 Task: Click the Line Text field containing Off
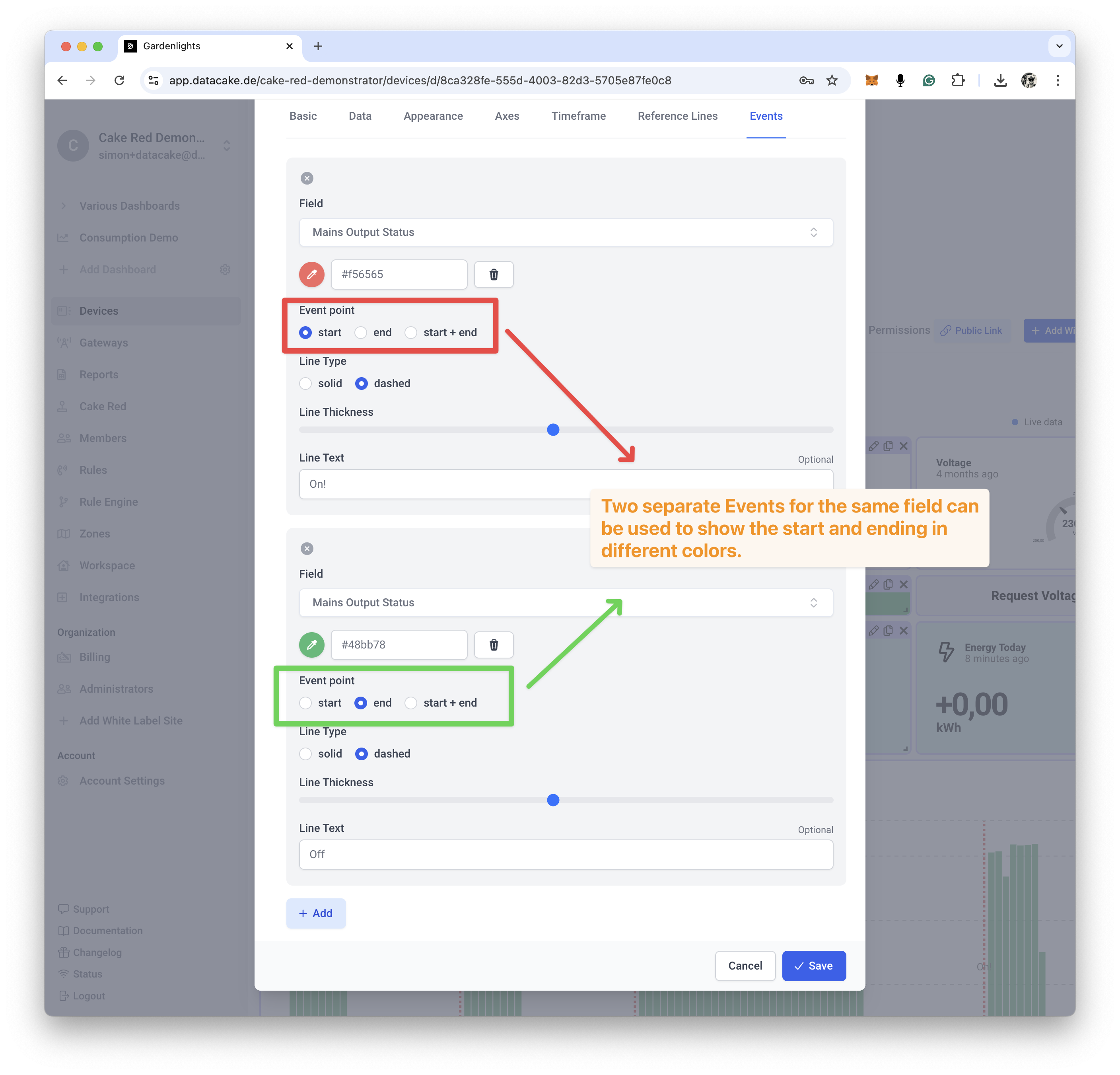566,855
